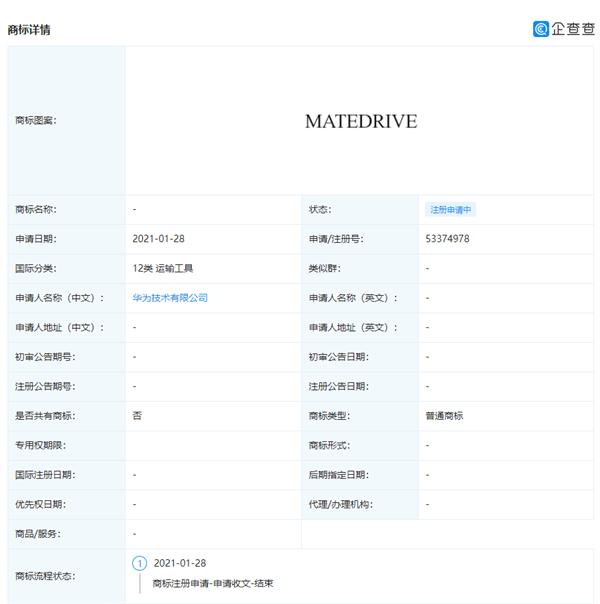Click the 申请人名称（中文） field label

(x=55, y=298)
